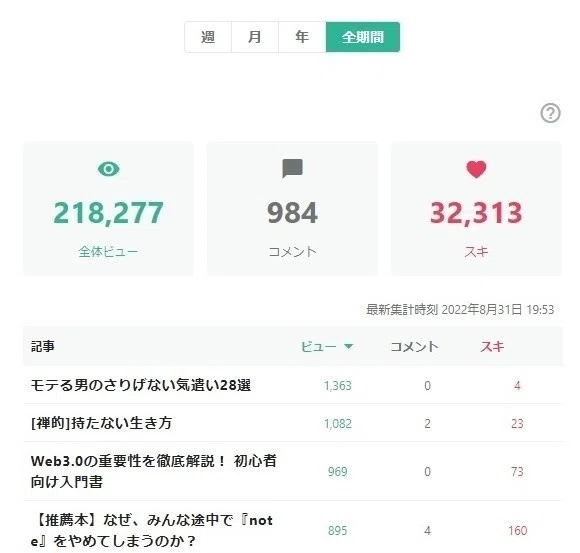
Task: Switch to the 年 period tab
Action: click(x=302, y=37)
